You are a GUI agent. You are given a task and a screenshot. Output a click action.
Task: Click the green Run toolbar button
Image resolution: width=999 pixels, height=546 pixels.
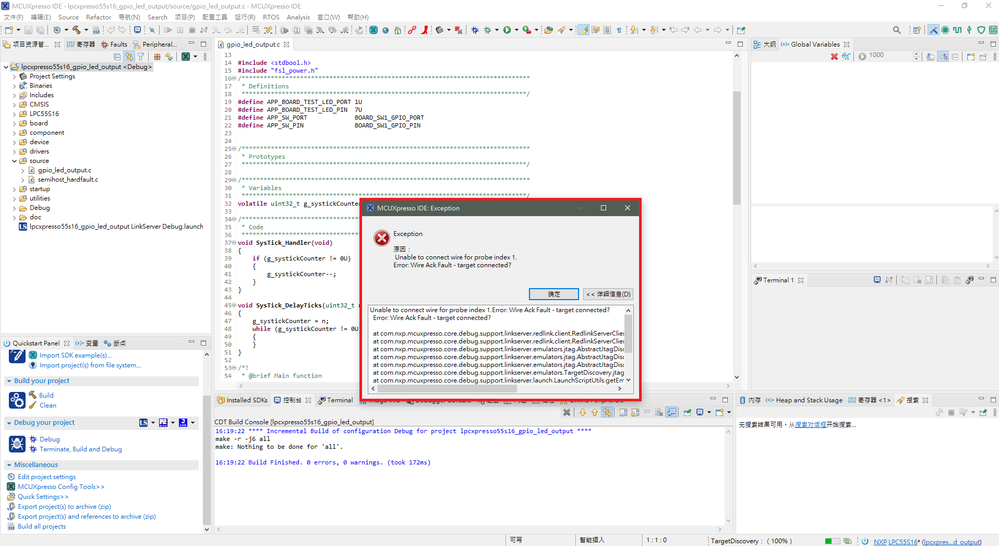(507, 30)
